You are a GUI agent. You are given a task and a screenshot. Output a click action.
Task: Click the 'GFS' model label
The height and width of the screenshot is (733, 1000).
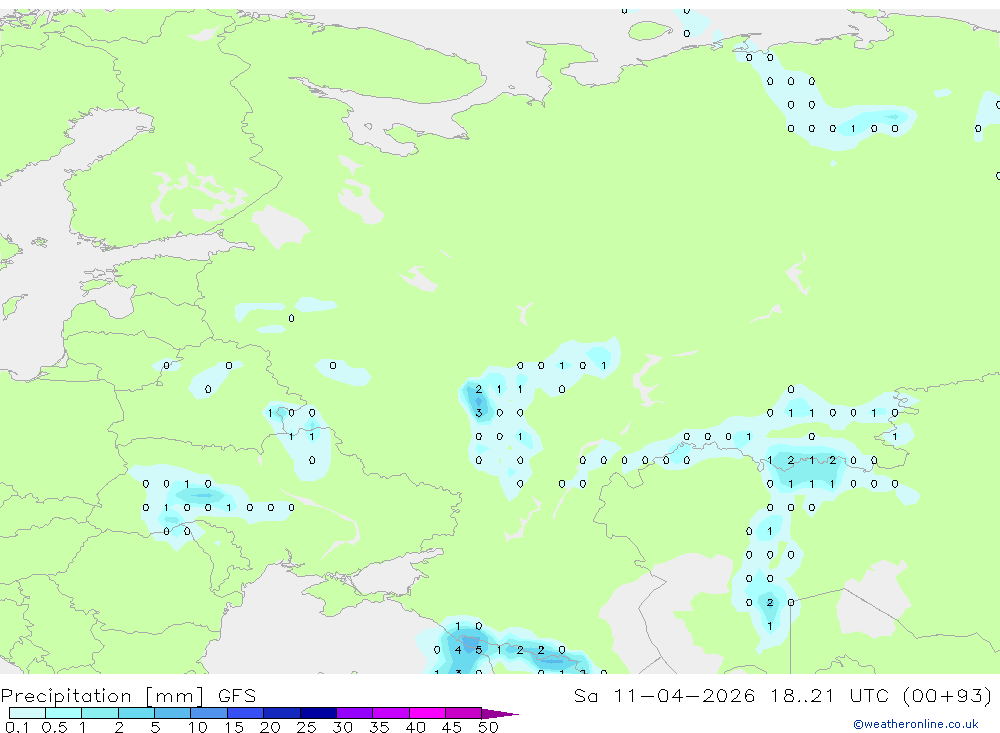pyautogui.click(x=237, y=695)
